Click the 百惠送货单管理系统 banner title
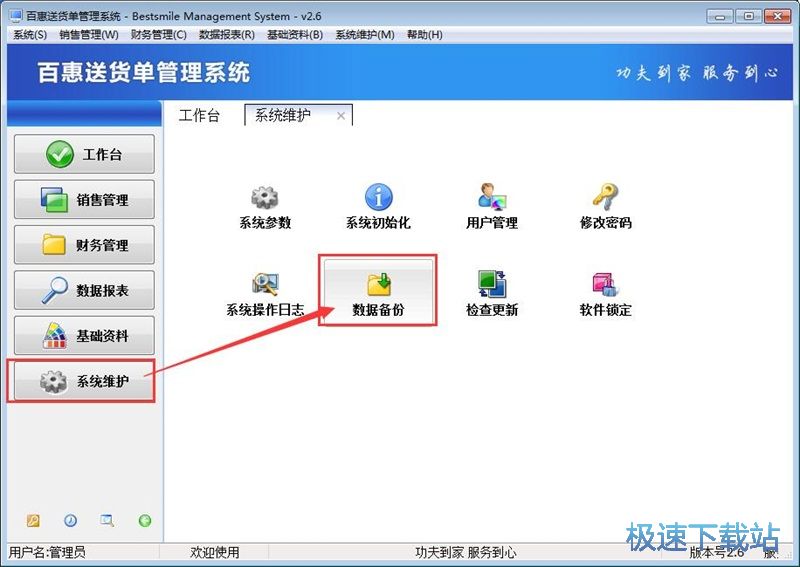Viewport: 800px width, 567px height. click(x=144, y=72)
